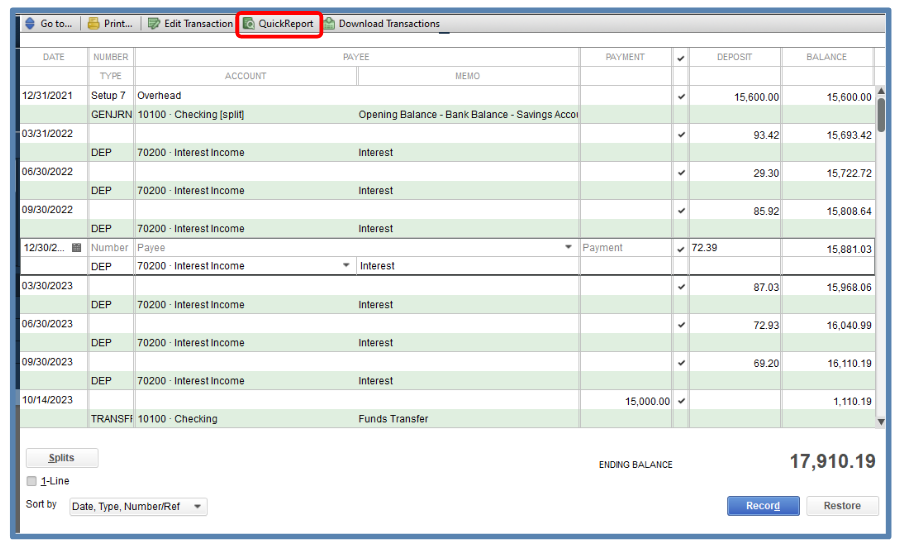901x546 pixels.
Task: Toggle cleared checkmark for 10/14/2023 transfer row
Action: (x=681, y=401)
